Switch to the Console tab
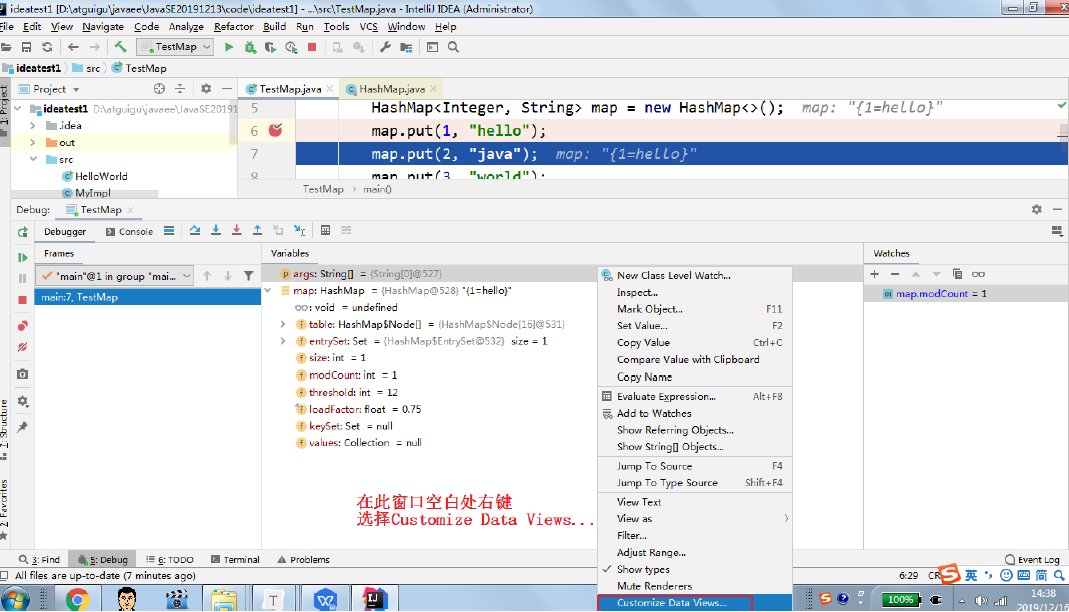 click(130, 232)
